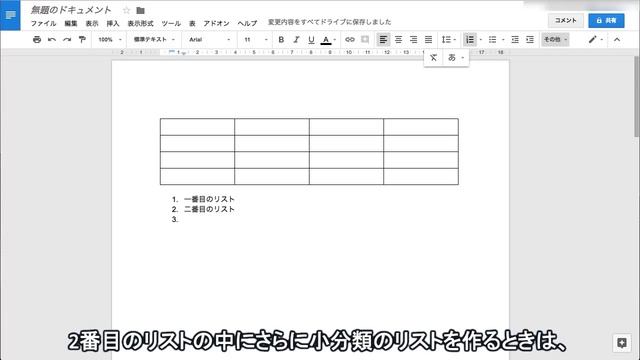Expand bulleted list style dropdown arrow
The height and width of the screenshot is (360, 640).
503,40
